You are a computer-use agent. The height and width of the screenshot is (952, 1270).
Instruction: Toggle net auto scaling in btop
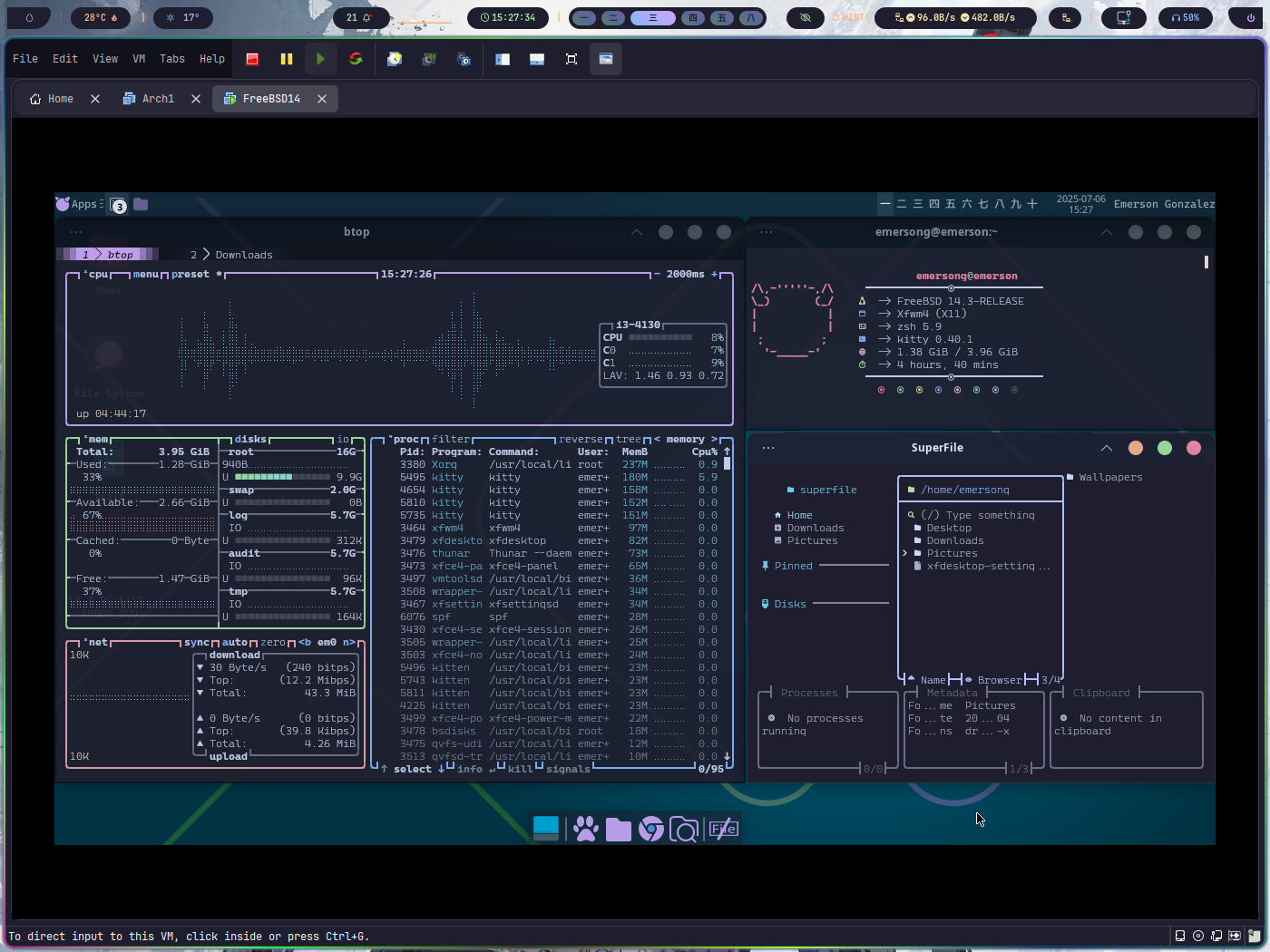[x=235, y=642]
